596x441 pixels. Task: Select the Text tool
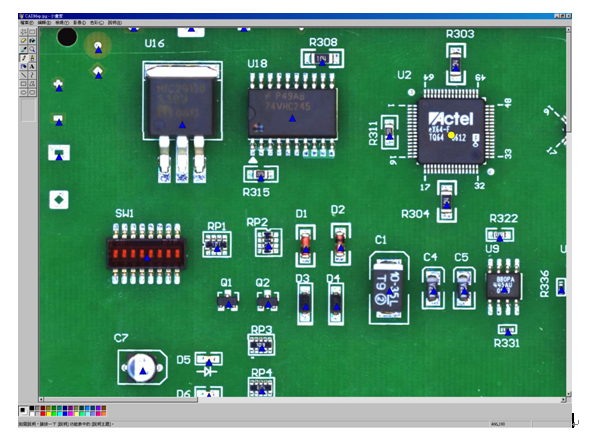(x=32, y=67)
